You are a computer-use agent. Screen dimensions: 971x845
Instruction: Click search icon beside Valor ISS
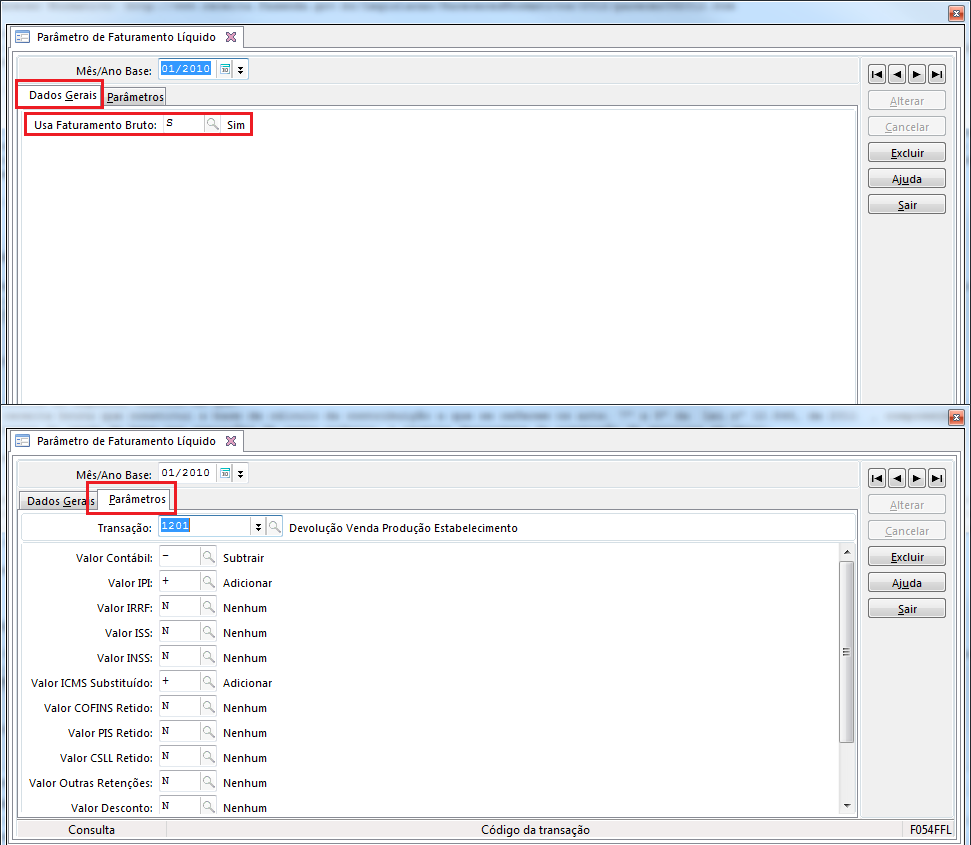[x=209, y=632]
